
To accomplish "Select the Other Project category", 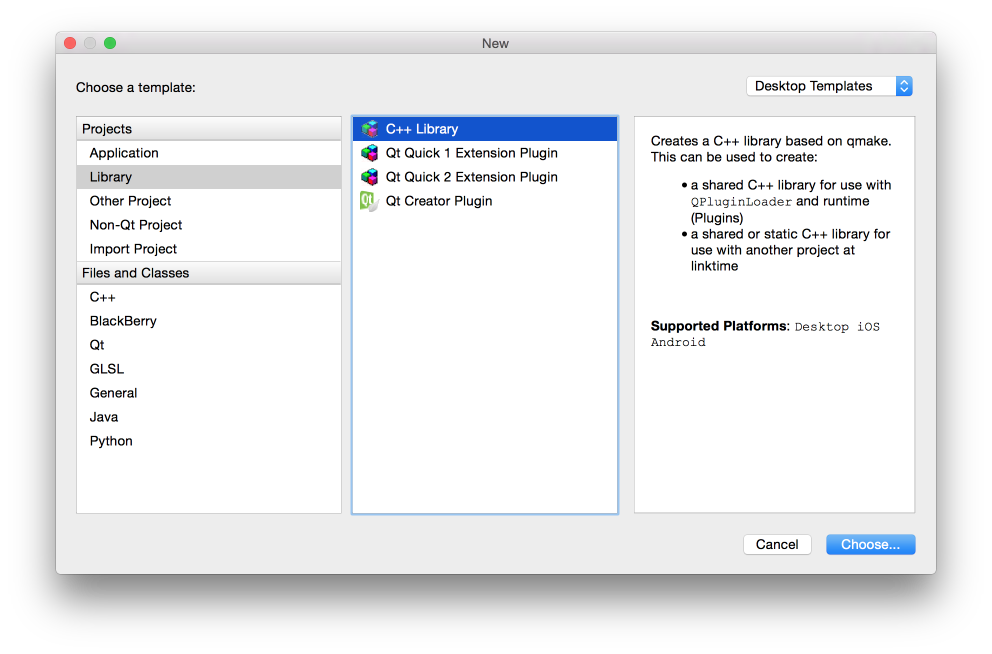I will pyautogui.click(x=209, y=201).
